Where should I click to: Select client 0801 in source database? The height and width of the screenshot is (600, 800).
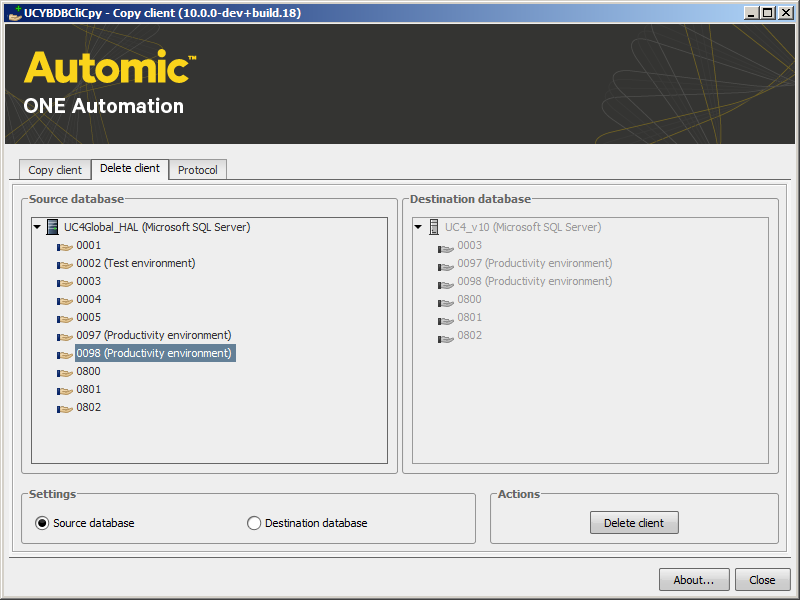coord(89,389)
